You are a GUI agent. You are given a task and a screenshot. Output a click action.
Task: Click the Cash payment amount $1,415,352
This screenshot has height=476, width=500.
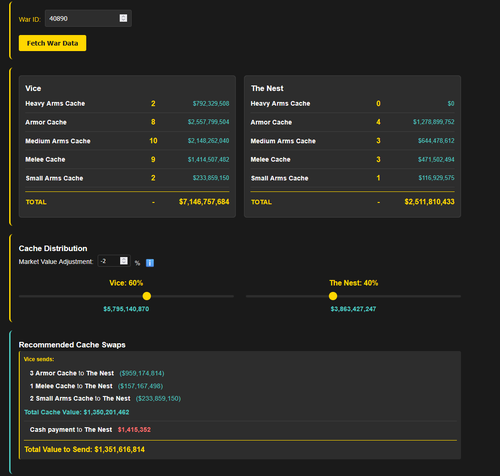coord(134,430)
